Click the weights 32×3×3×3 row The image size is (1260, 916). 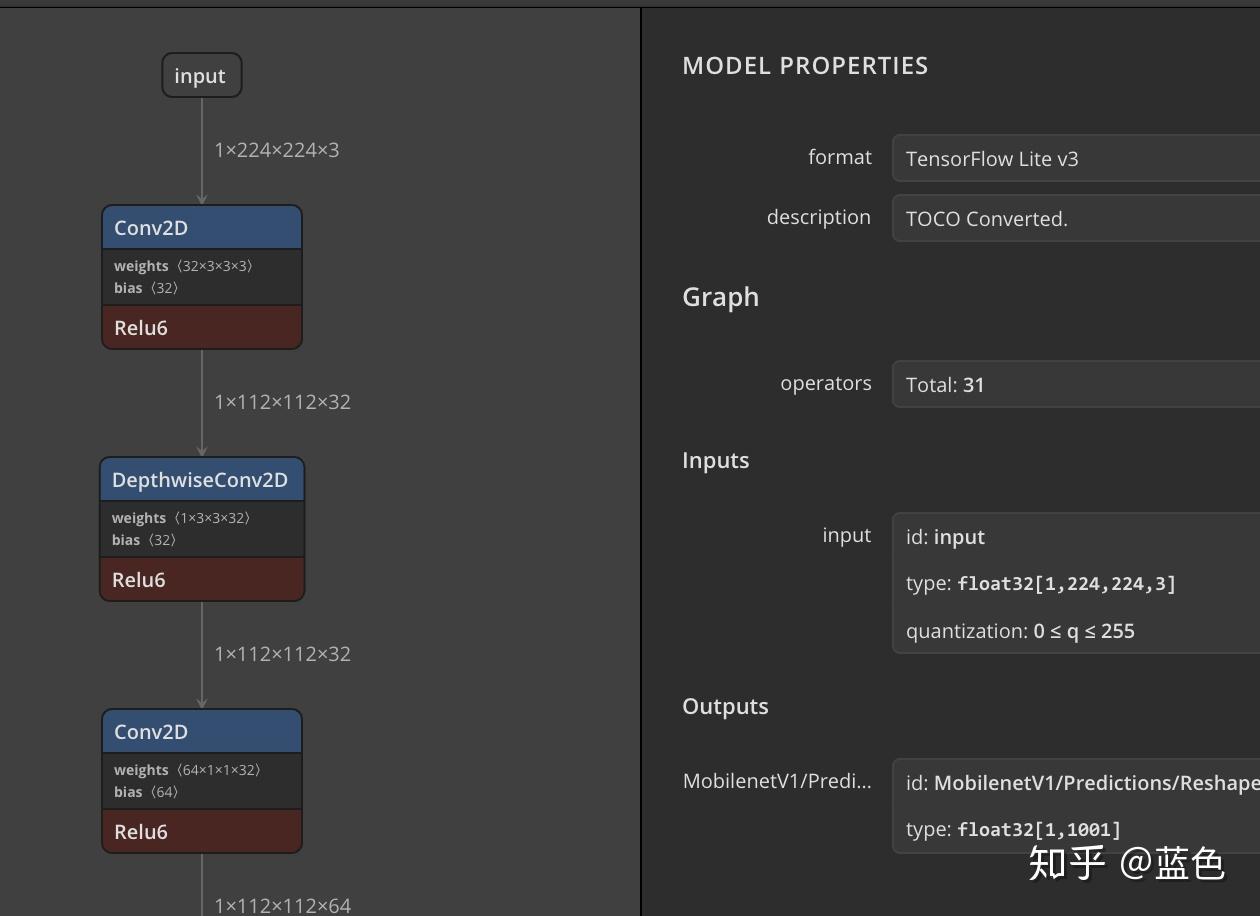click(183, 266)
